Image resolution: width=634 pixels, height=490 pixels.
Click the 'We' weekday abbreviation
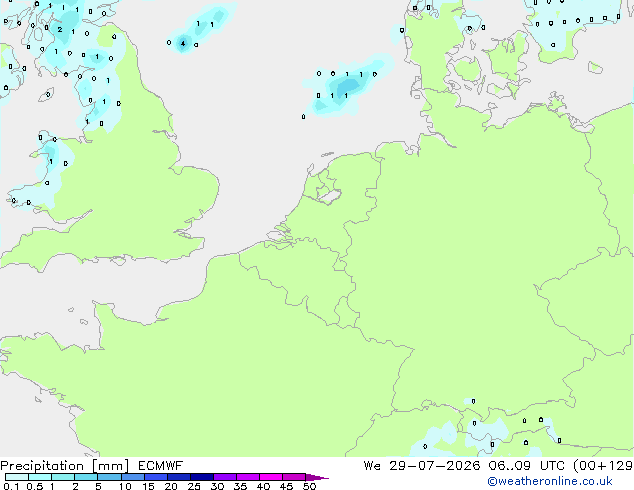(372, 466)
